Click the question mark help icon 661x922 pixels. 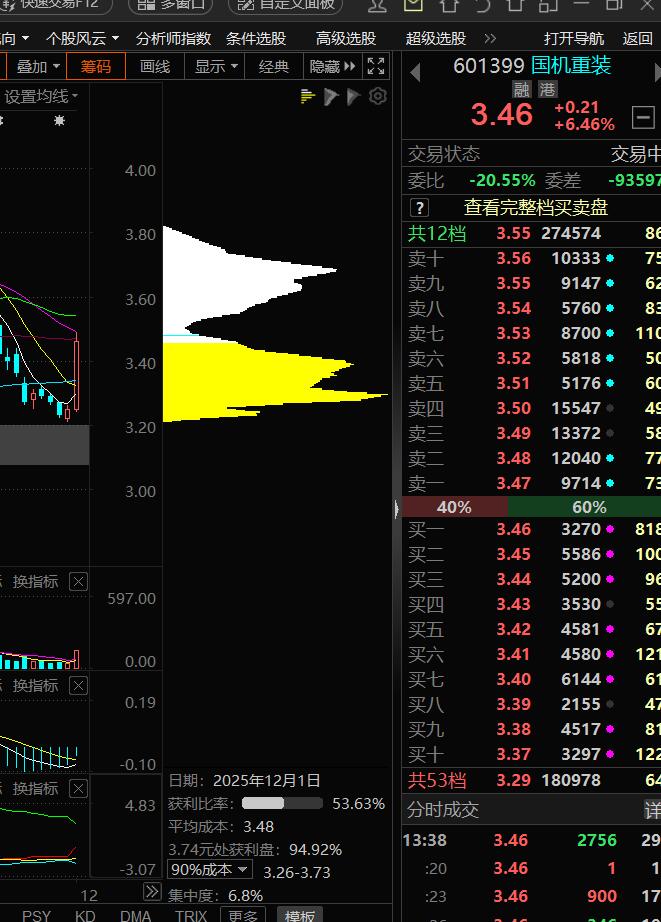pyautogui.click(x=419, y=208)
